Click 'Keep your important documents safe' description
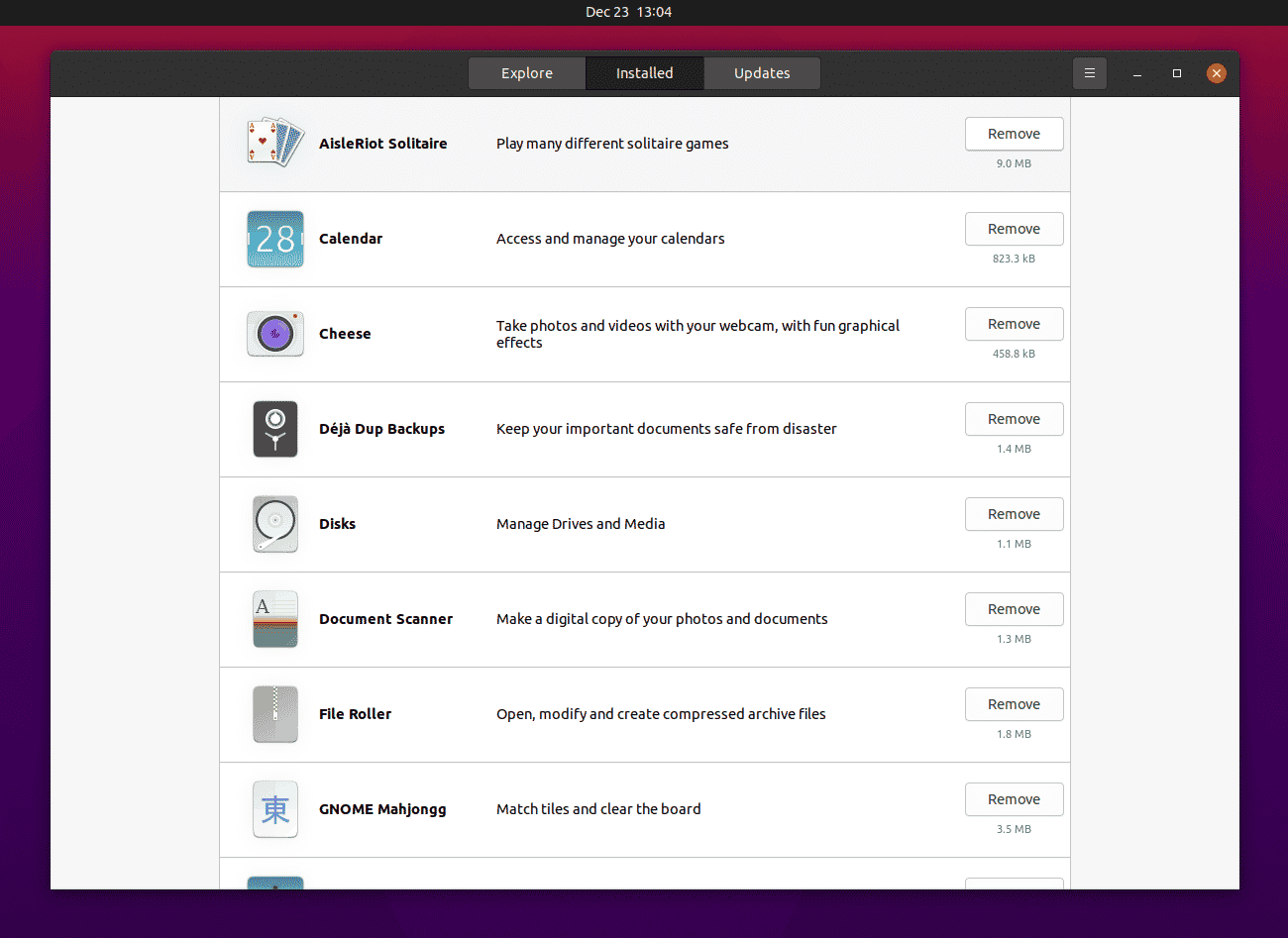The height and width of the screenshot is (938, 1288). (x=666, y=429)
